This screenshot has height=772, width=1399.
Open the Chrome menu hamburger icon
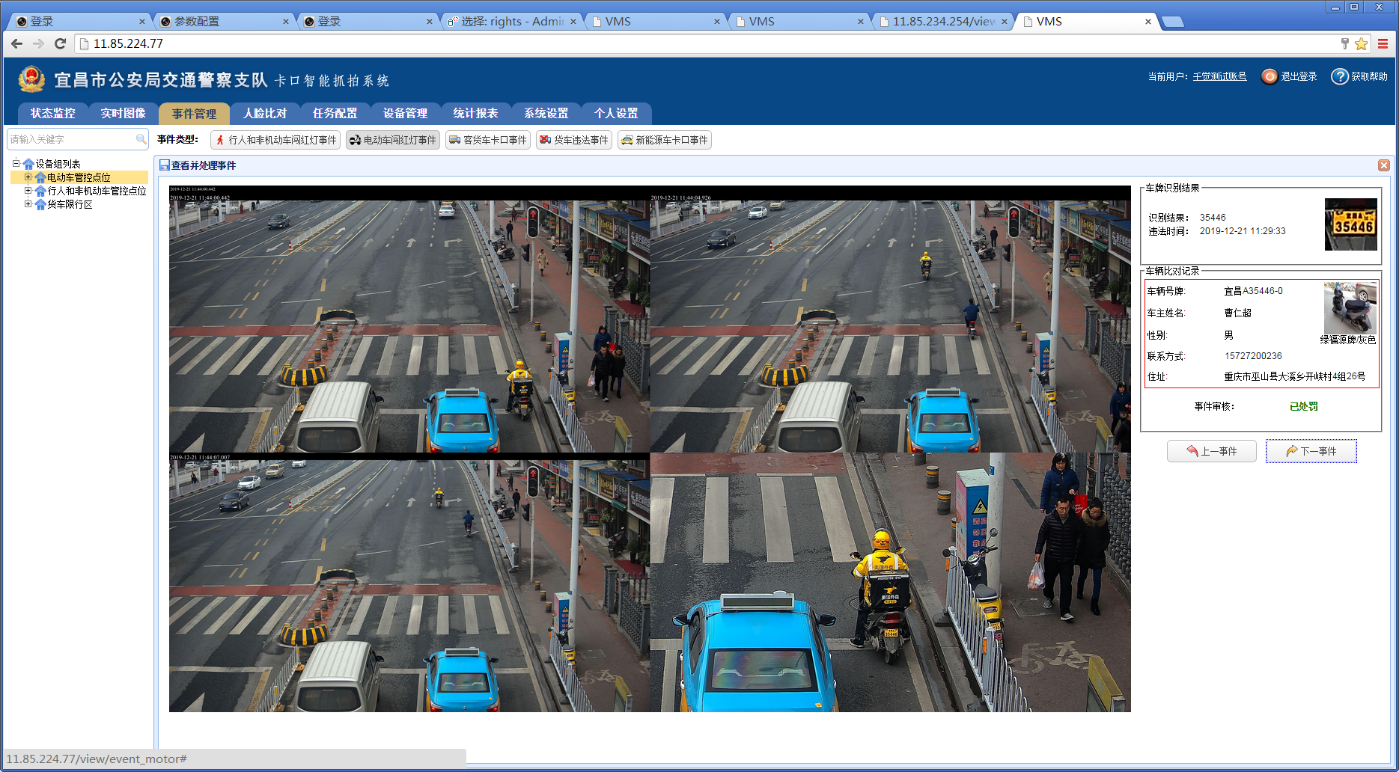click(x=1382, y=44)
